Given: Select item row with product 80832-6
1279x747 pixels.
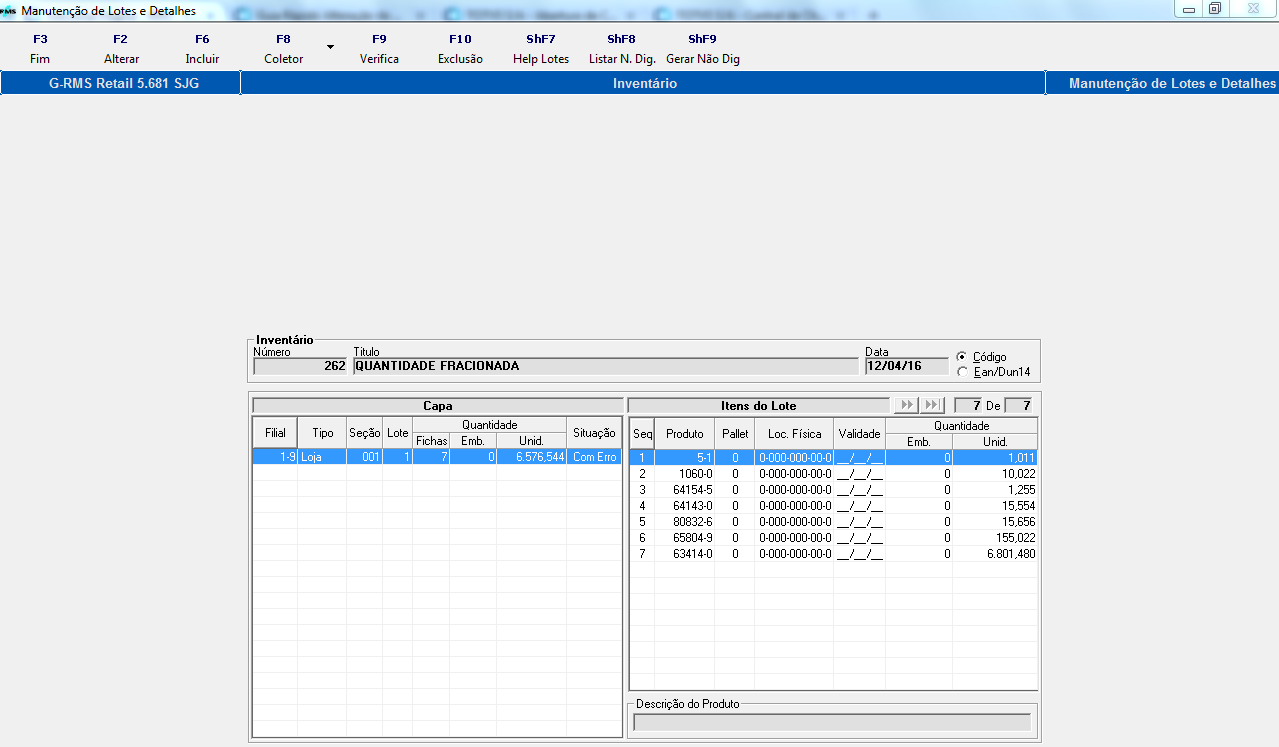Looking at the screenshot, I should click(x=834, y=521).
